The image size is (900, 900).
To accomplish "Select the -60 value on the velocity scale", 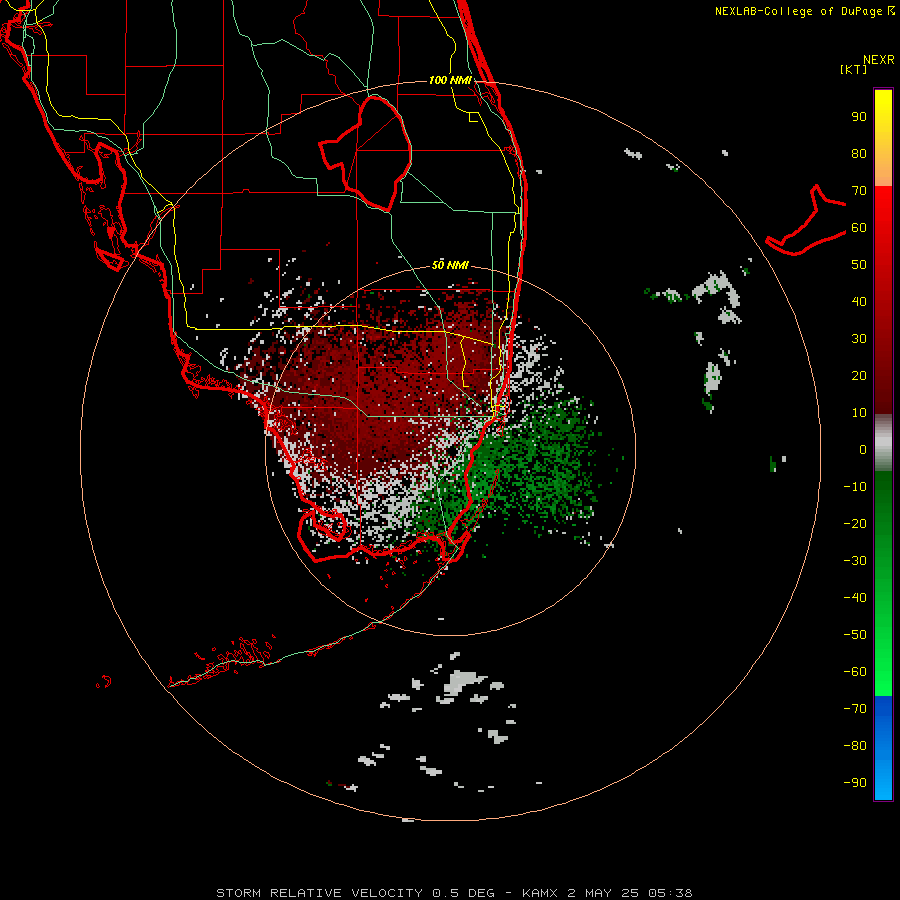I will point(855,672).
